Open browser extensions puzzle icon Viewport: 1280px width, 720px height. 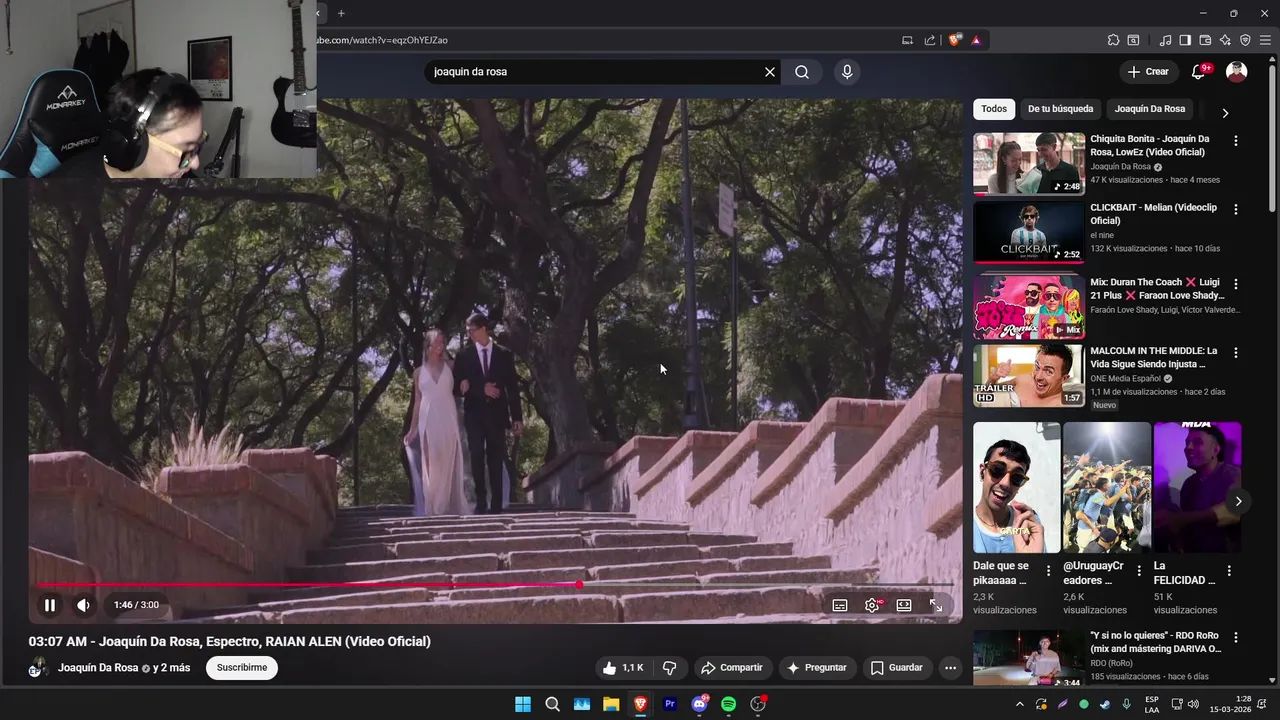coord(1113,40)
